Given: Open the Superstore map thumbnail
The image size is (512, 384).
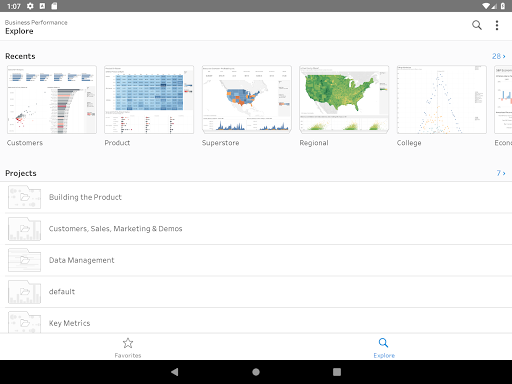Looking at the screenshot, I should pos(247,100).
